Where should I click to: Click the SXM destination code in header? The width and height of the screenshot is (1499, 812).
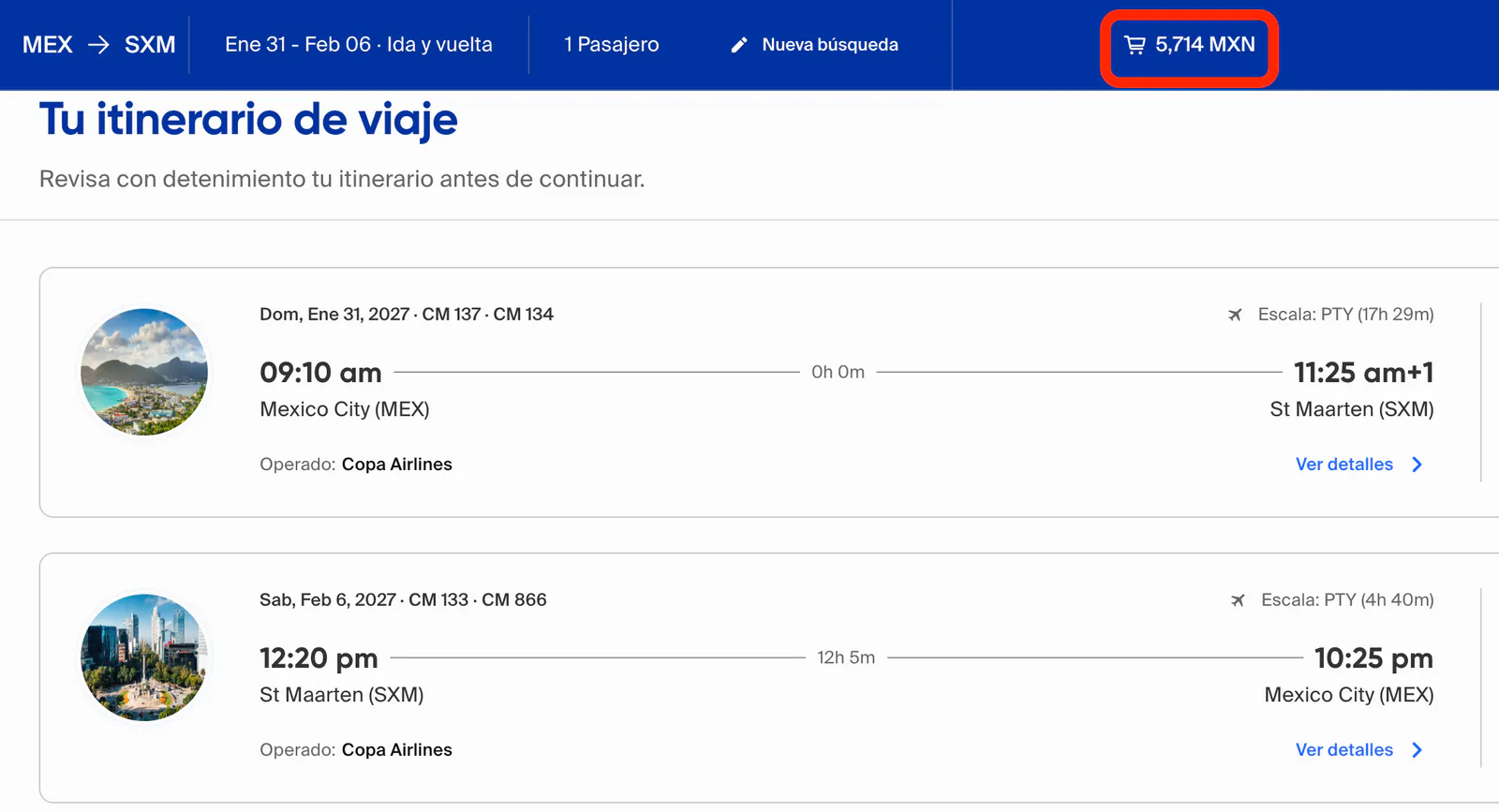[x=150, y=45]
